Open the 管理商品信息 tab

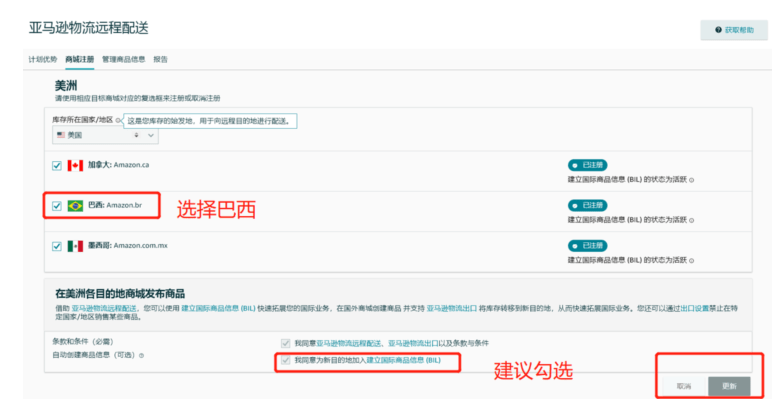[124, 59]
